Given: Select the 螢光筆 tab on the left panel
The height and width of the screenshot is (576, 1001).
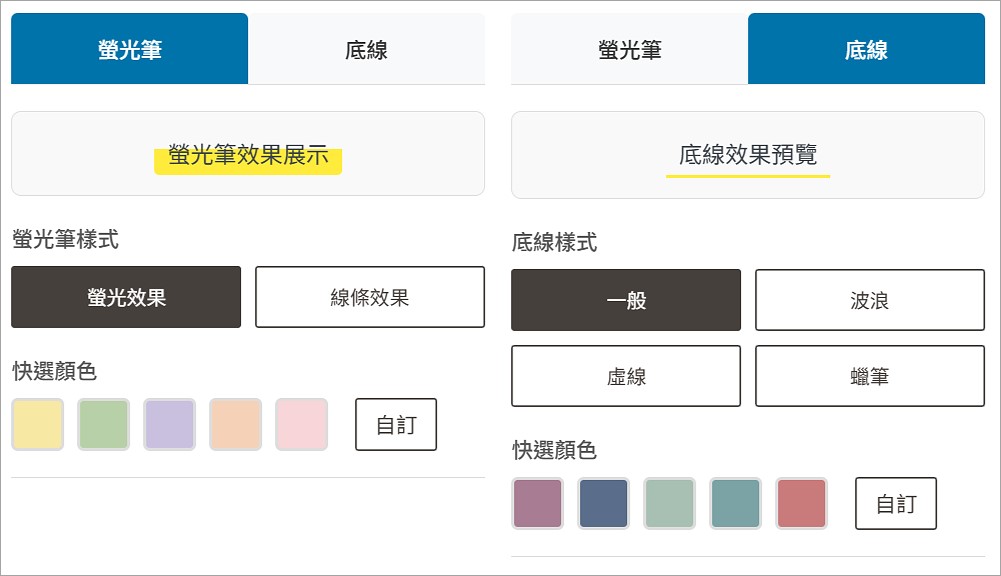Looking at the screenshot, I should pyautogui.click(x=129, y=48).
